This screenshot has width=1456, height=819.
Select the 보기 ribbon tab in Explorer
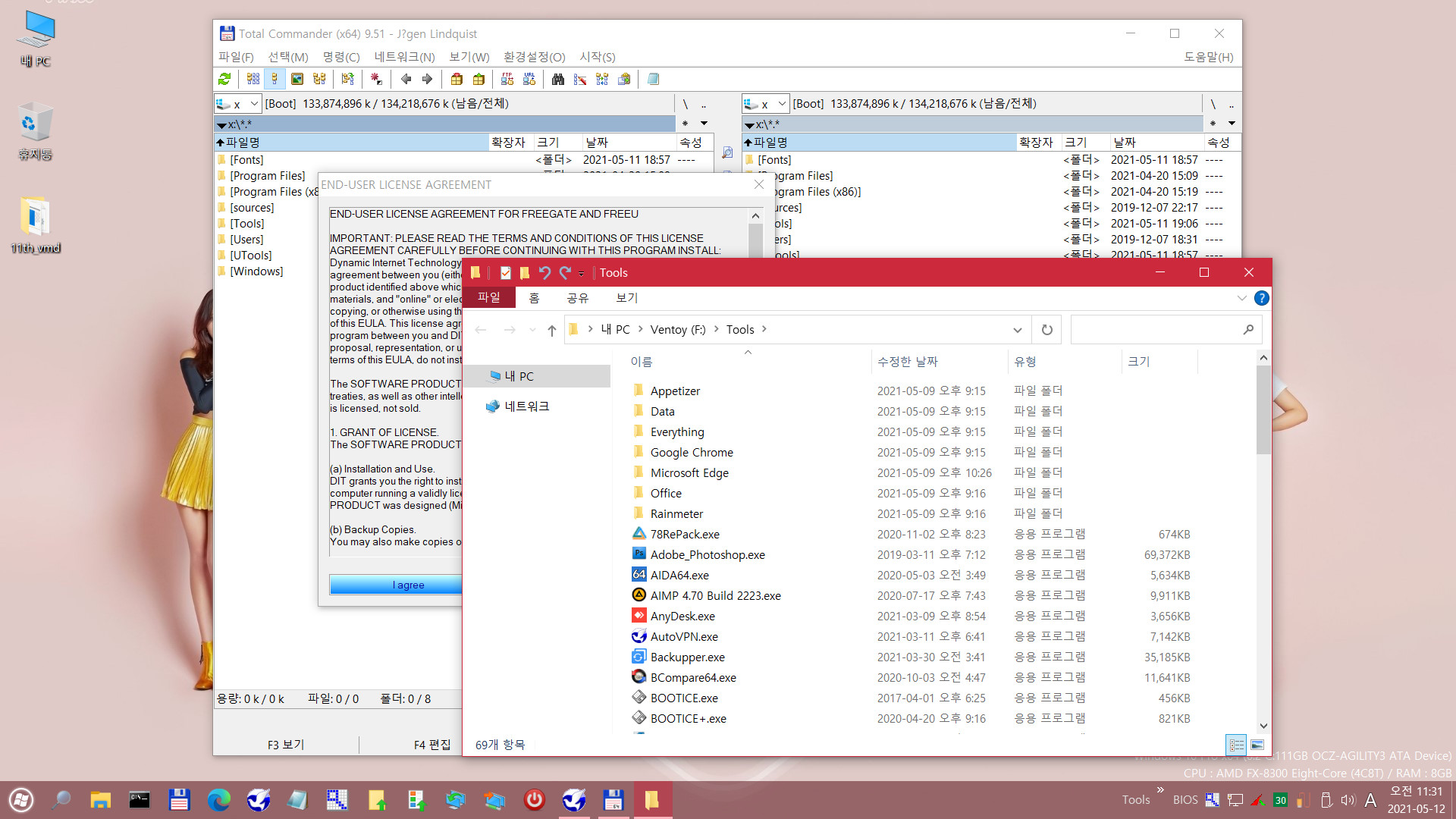[627, 298]
